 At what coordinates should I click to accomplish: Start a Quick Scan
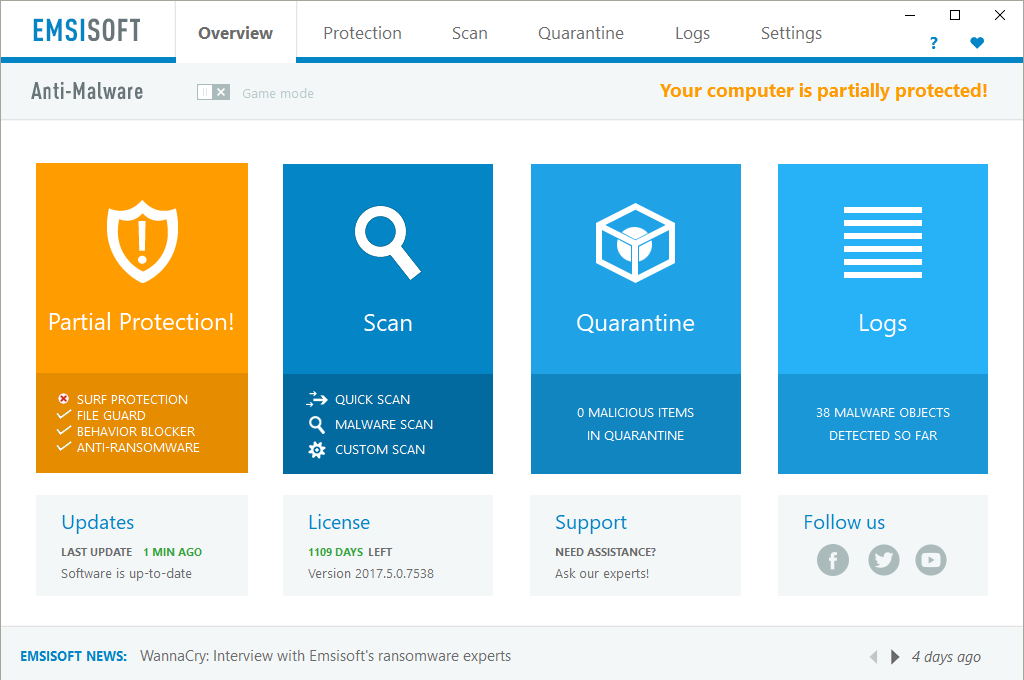372,399
